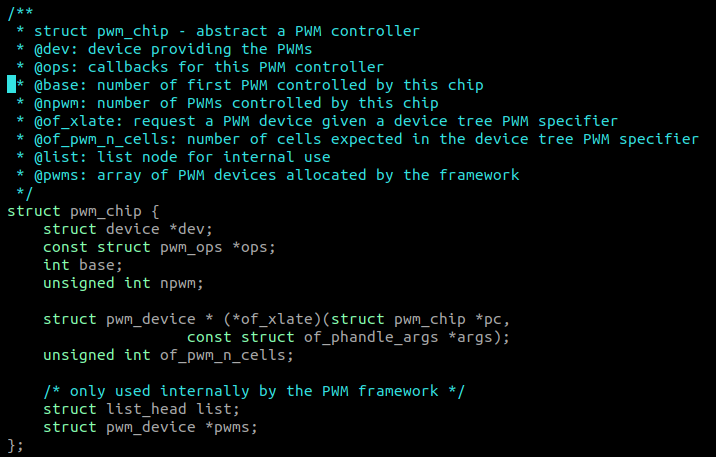The height and width of the screenshot is (457, 716).
Task: Click pwm_chip in the struct definition line
Action: [105, 211]
